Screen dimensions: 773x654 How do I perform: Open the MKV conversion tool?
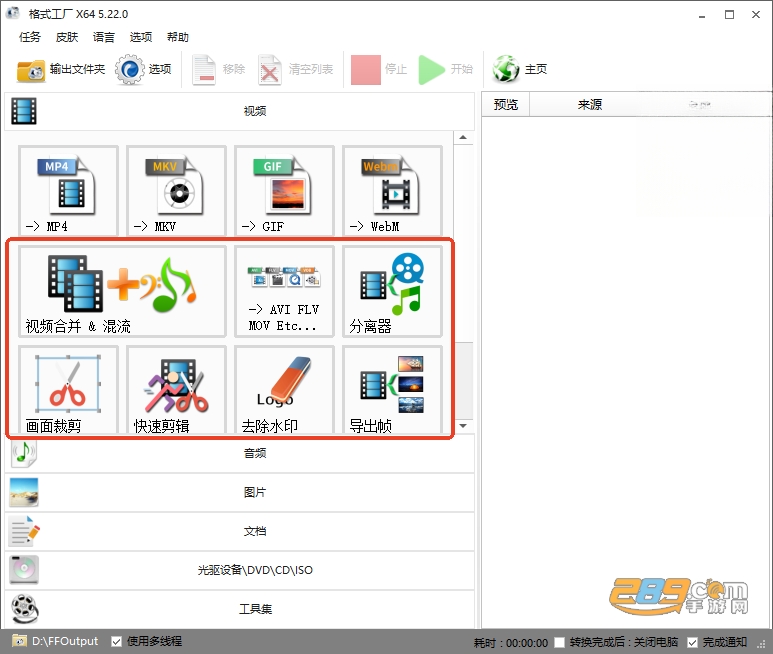click(176, 191)
